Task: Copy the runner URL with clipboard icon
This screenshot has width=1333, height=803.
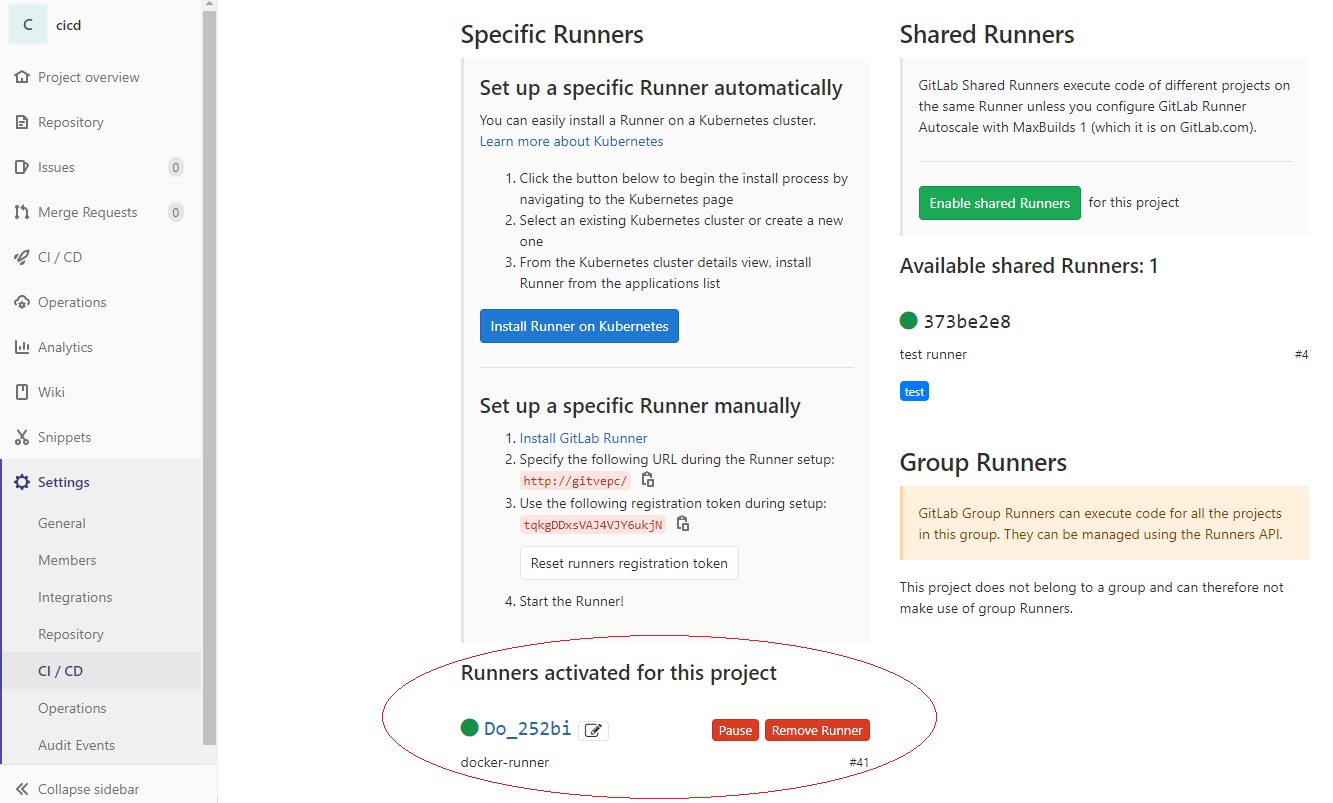Action: click(648, 480)
